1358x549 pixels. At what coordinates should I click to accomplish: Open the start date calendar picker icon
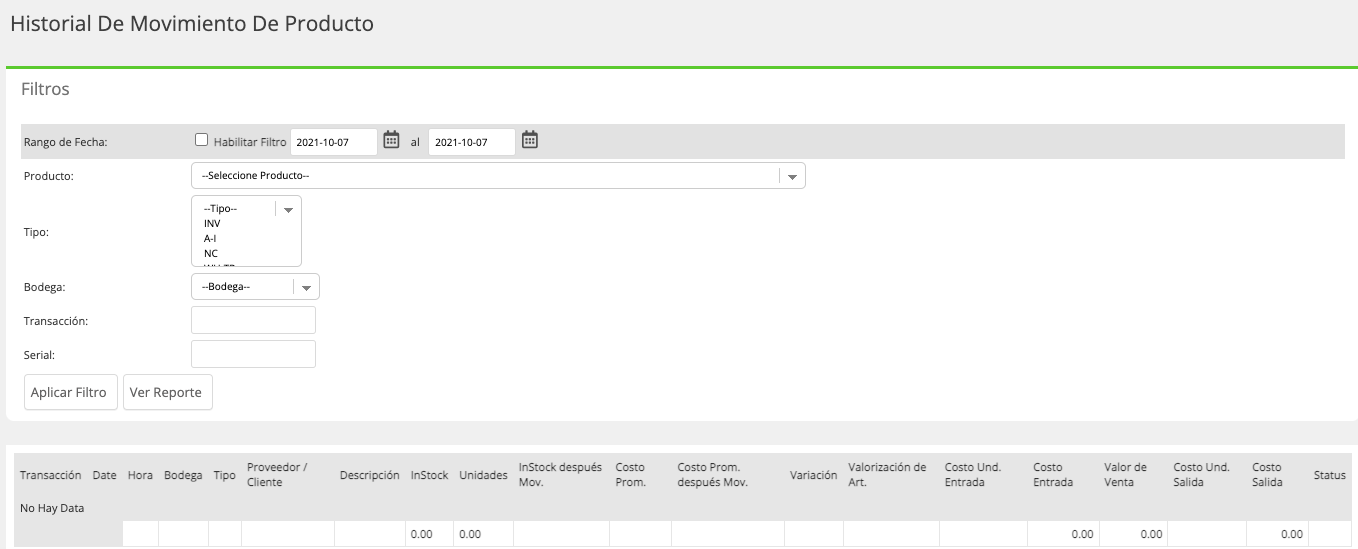point(392,141)
